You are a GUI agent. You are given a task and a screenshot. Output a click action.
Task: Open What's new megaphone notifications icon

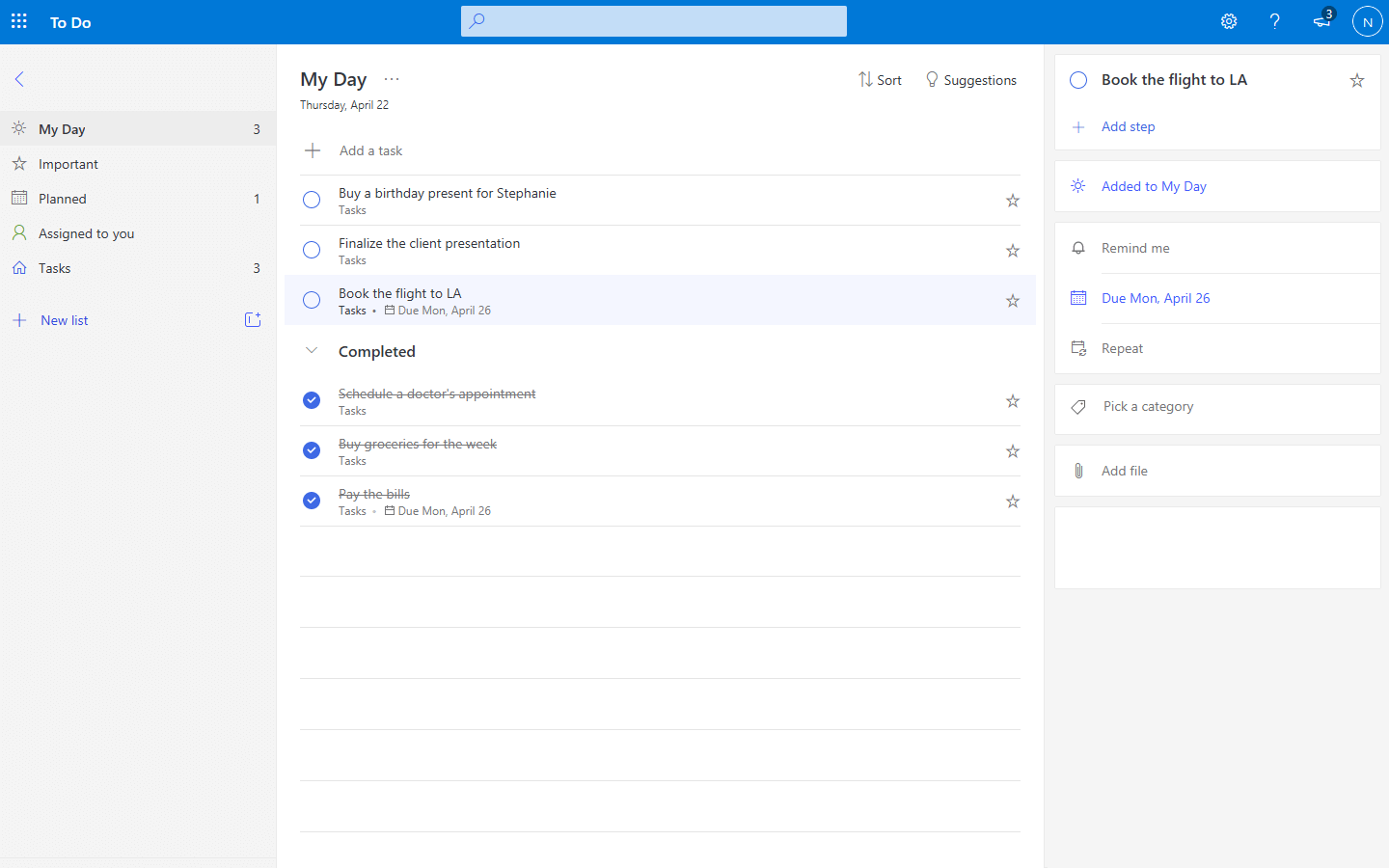pos(1321,20)
